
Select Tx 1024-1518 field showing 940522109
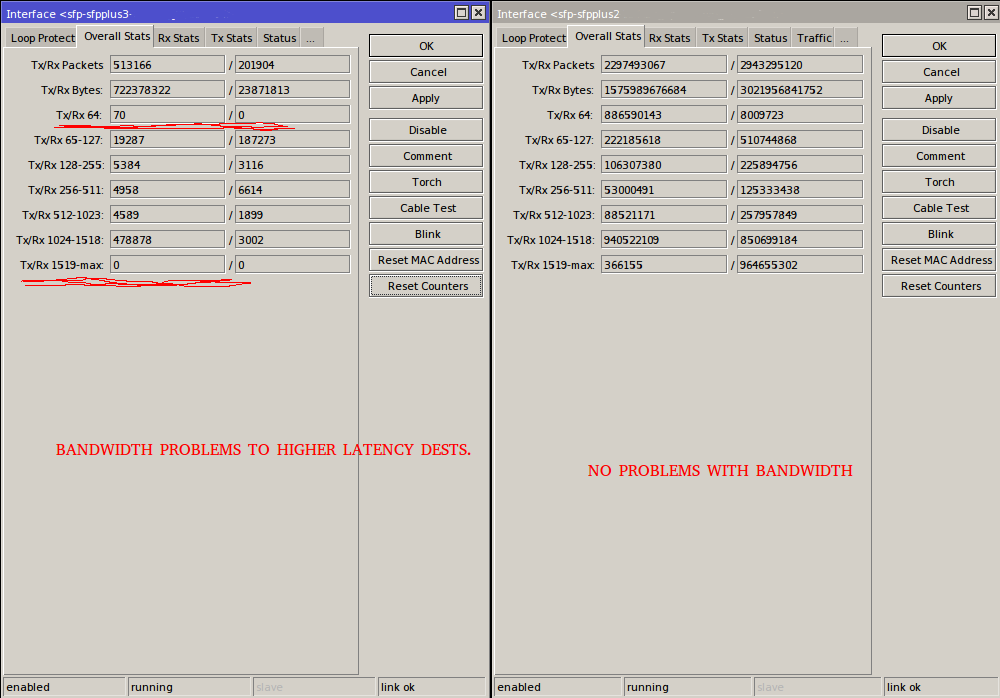click(x=664, y=239)
